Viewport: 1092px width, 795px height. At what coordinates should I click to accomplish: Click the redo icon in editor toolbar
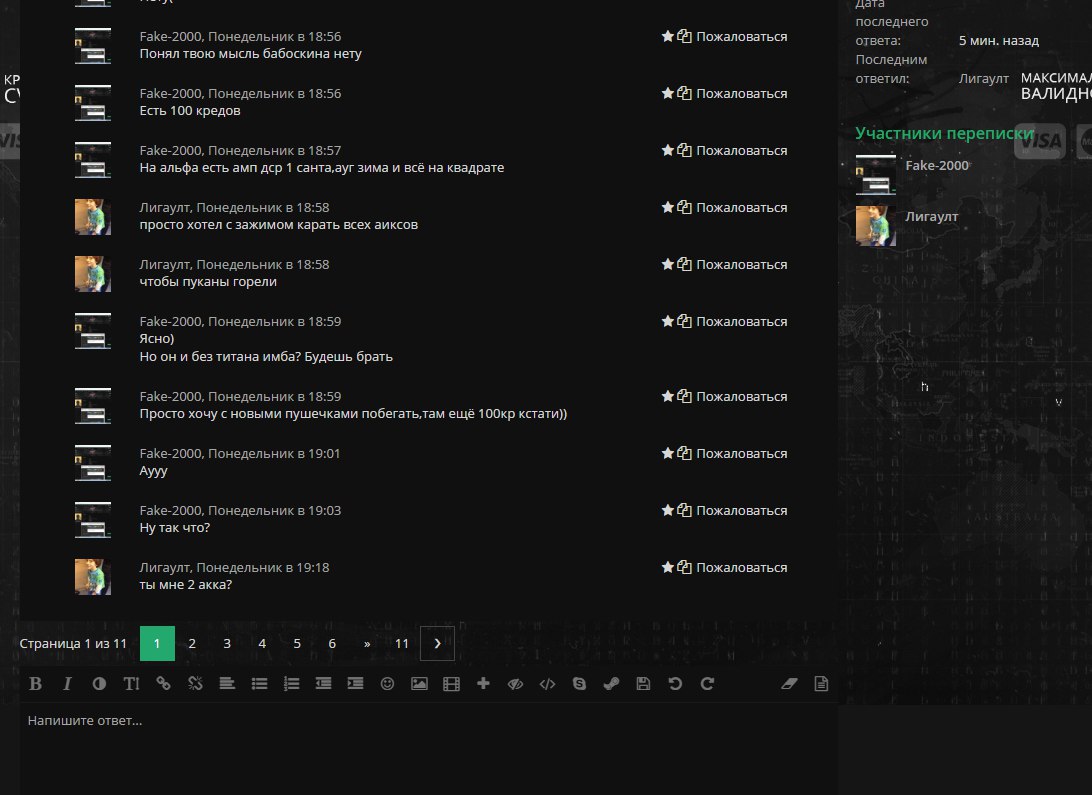(707, 684)
